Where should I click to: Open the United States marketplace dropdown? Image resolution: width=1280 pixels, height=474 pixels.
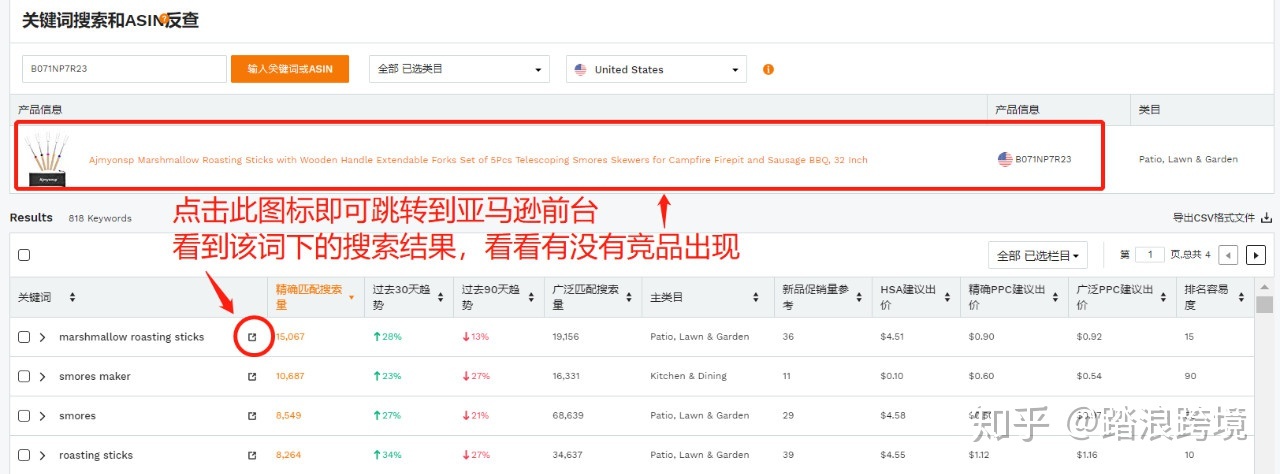(x=656, y=70)
